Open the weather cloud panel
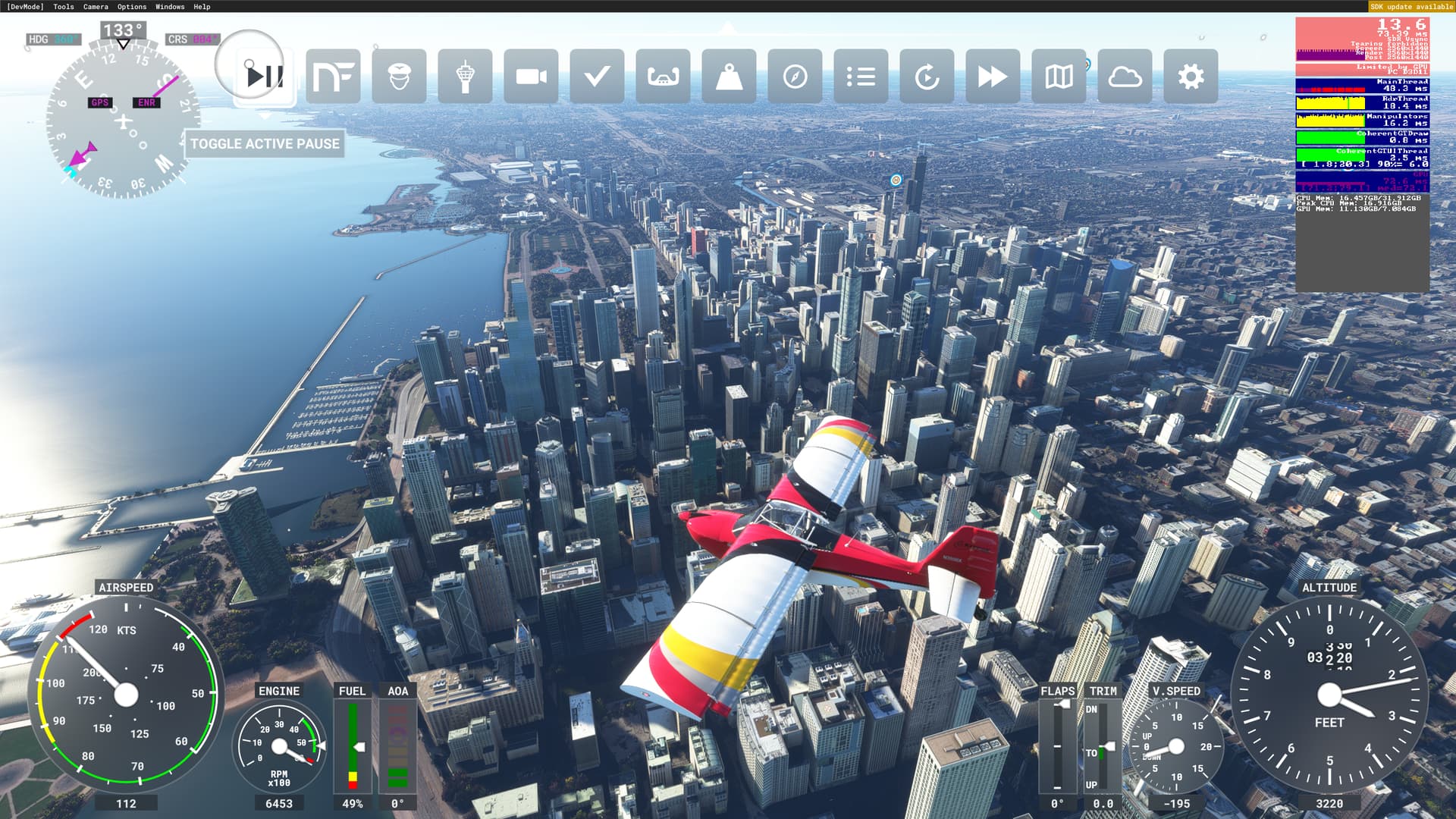The width and height of the screenshot is (1456, 819). tap(1125, 77)
